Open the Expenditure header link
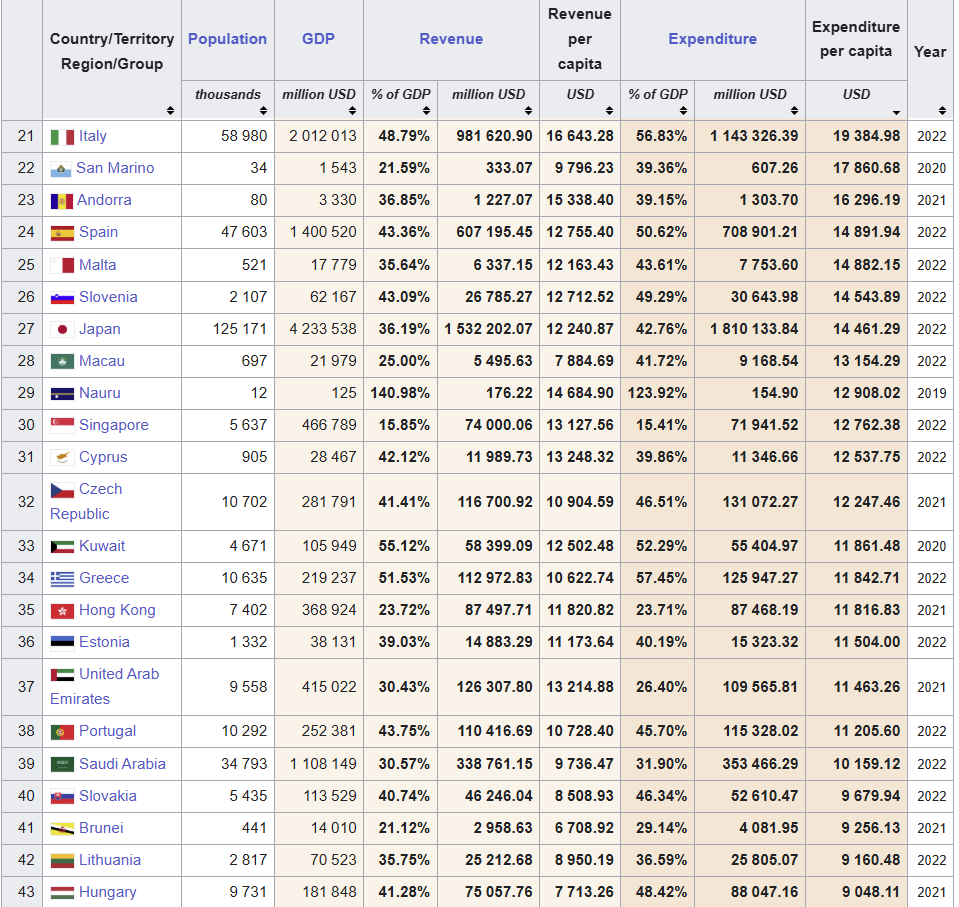The width and height of the screenshot is (959, 907). click(x=713, y=39)
